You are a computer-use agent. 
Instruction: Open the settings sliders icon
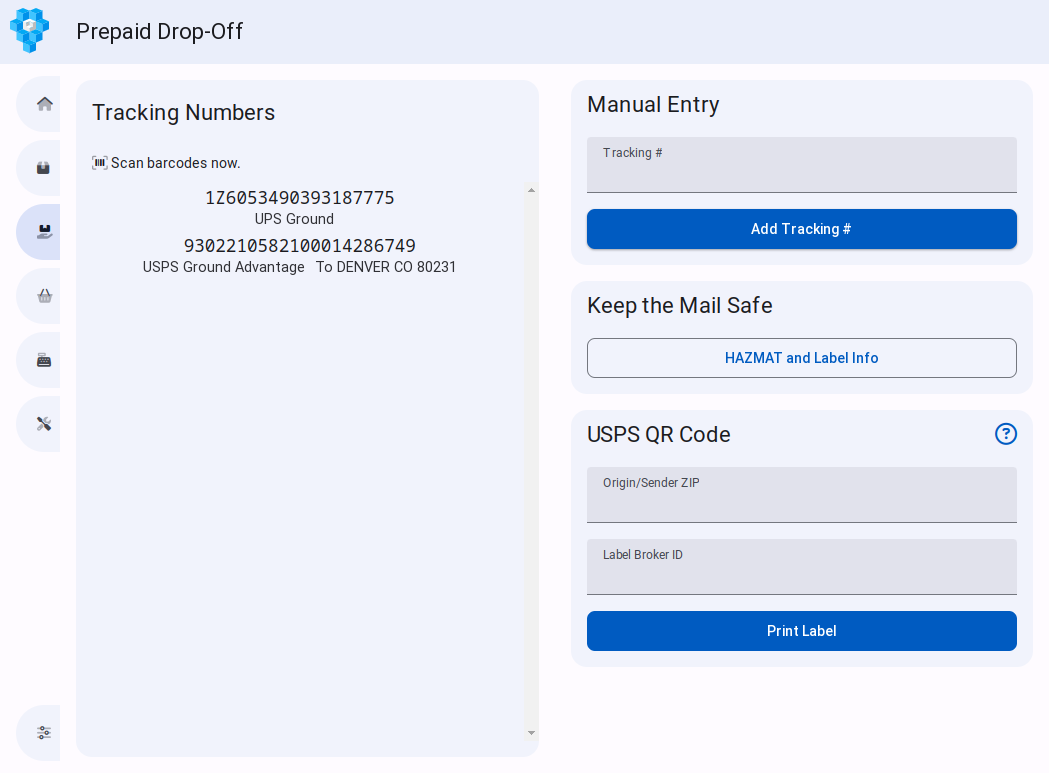pos(44,732)
